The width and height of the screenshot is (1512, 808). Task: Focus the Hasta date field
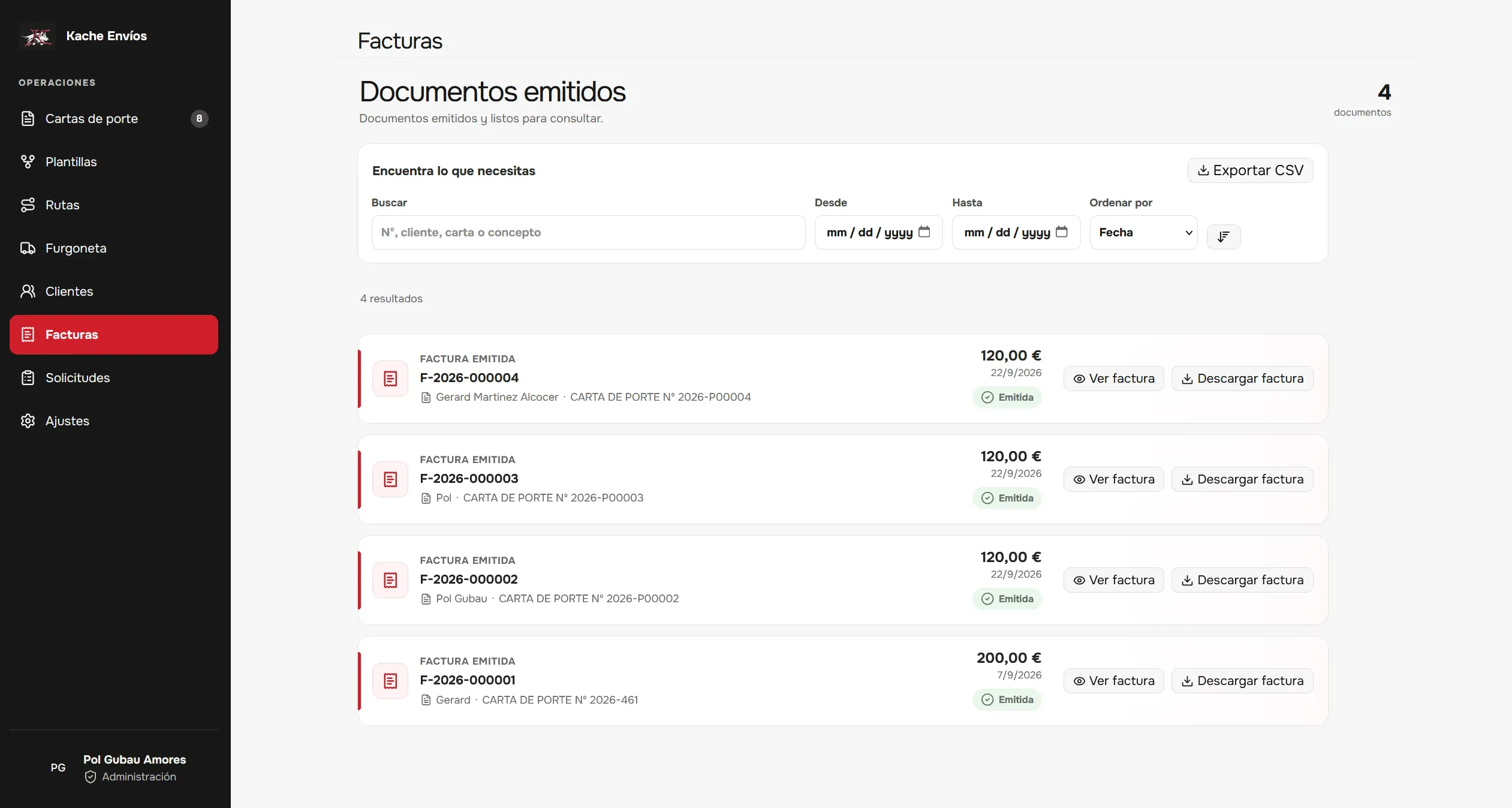(x=1016, y=232)
